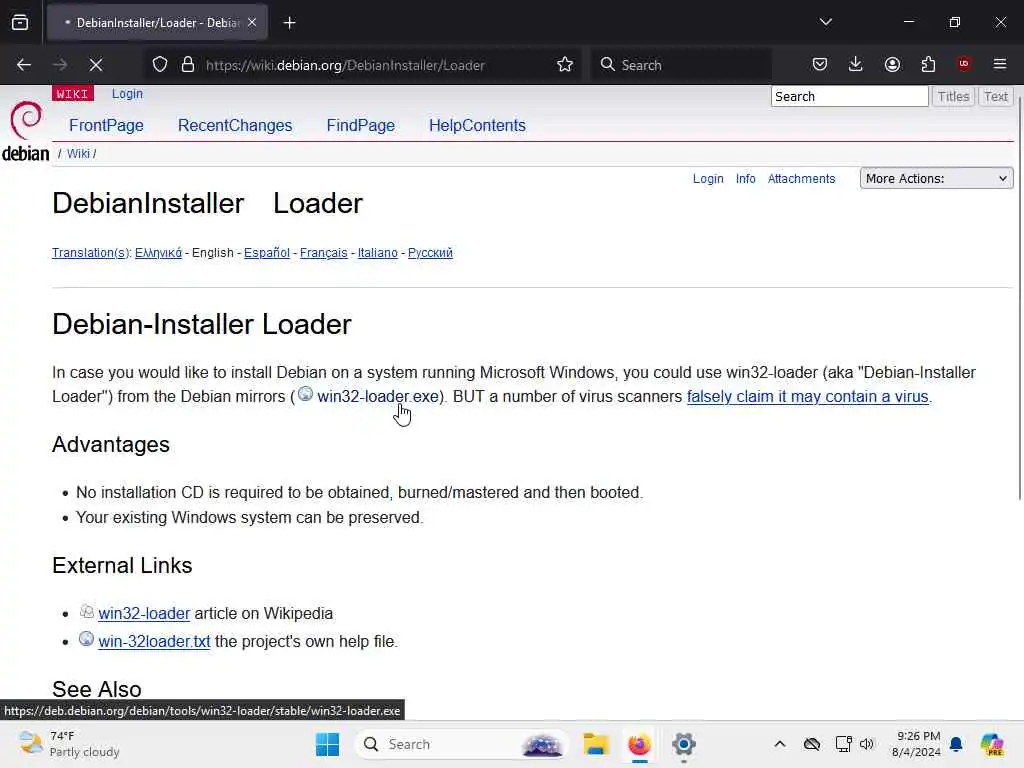Open the Translation(s) link
The image size is (1024, 768).
[91, 253]
